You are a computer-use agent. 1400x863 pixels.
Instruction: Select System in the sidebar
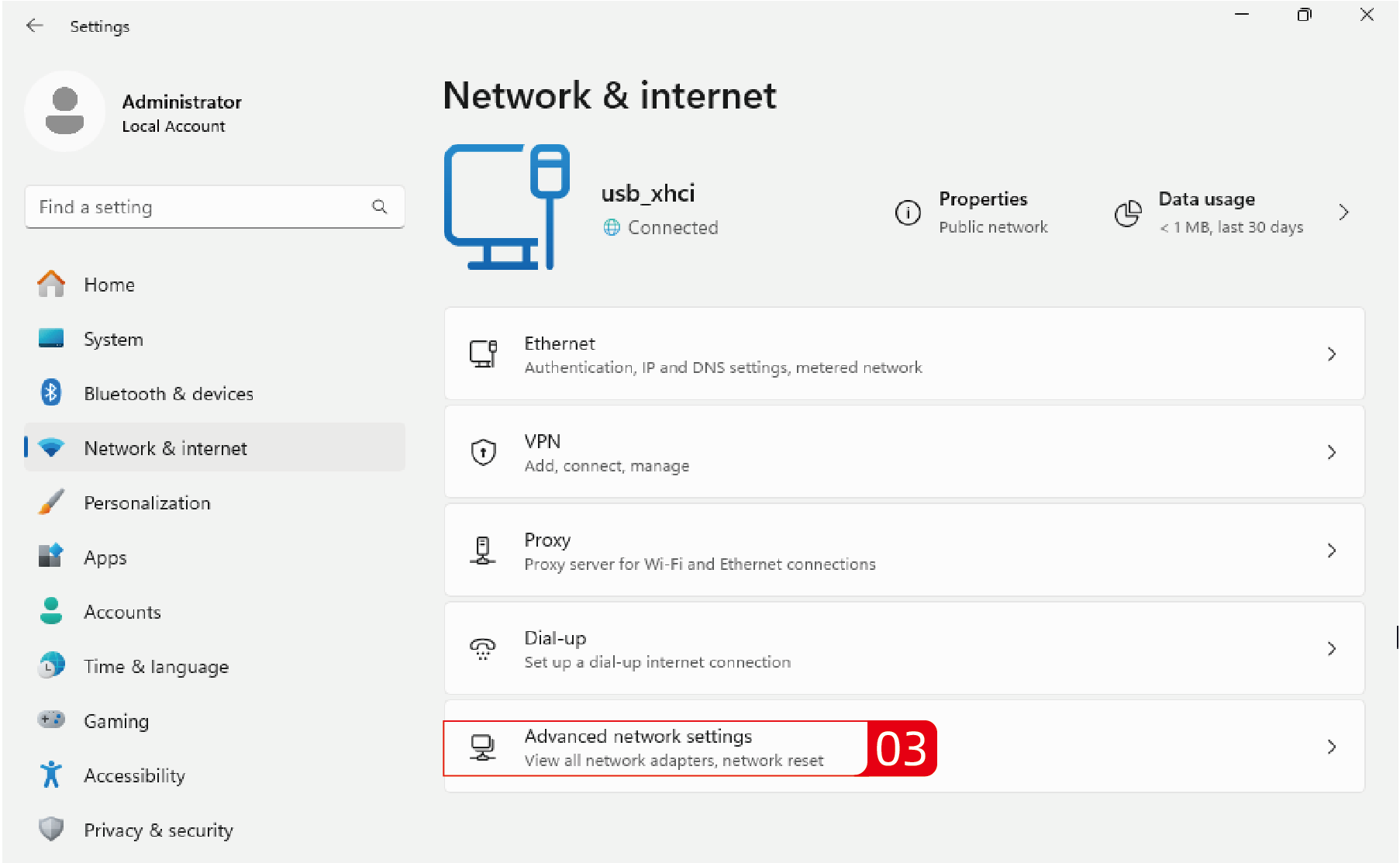(x=113, y=339)
